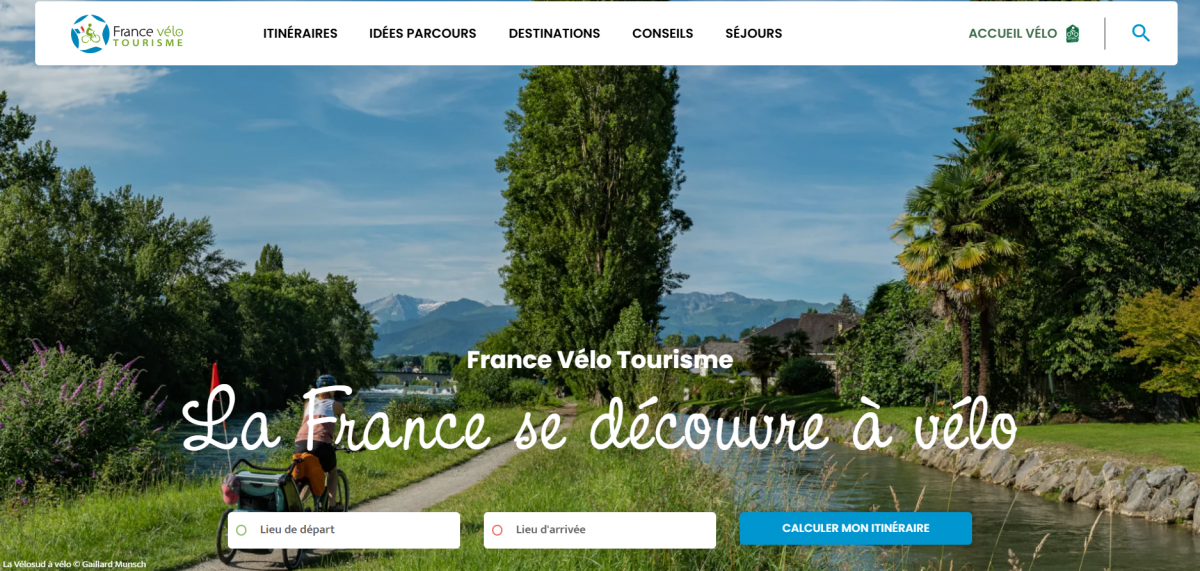The height and width of the screenshot is (571, 1200).
Task: Open the Destinations menu
Action: tap(554, 33)
